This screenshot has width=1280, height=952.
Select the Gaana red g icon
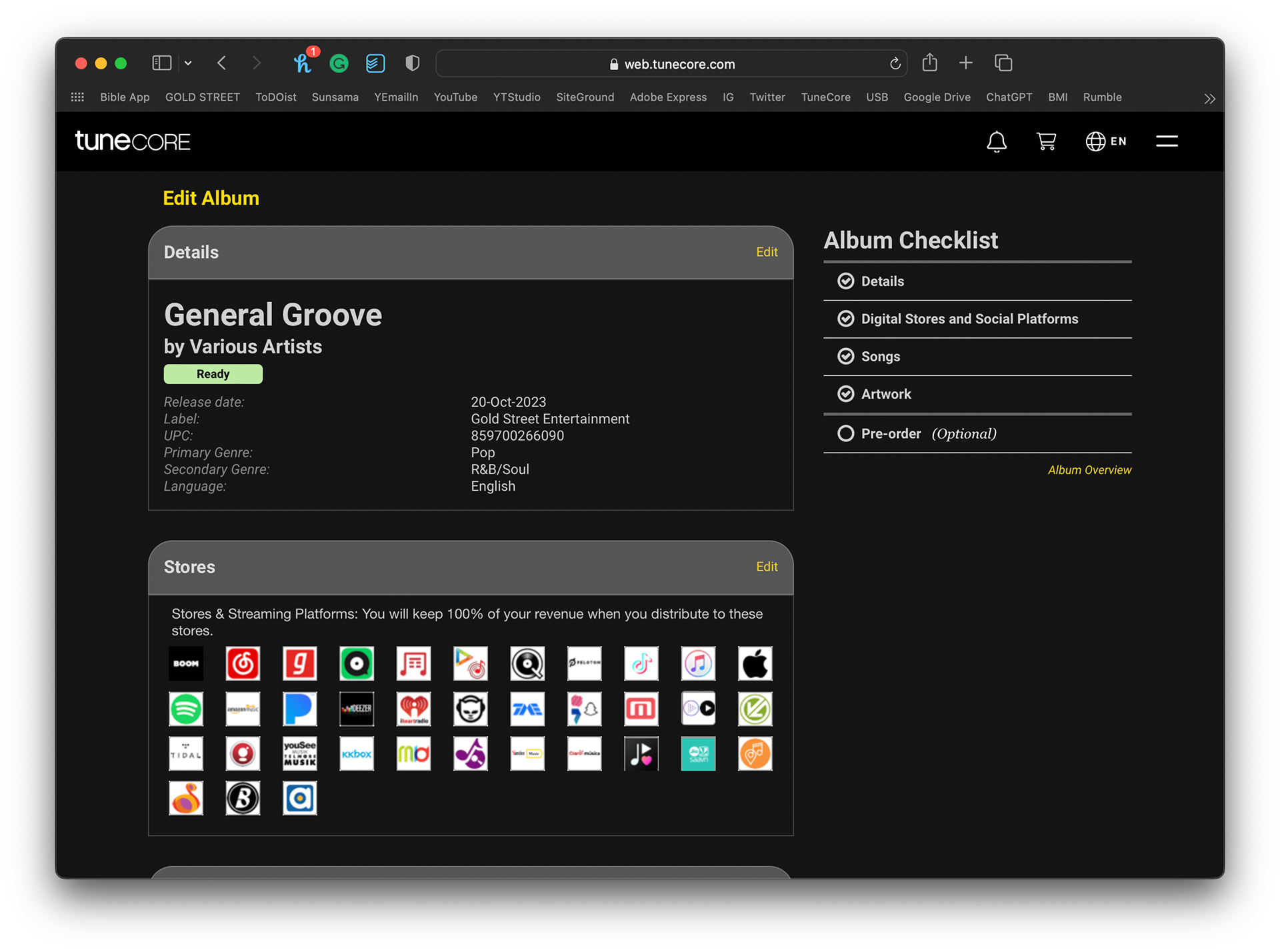300,663
